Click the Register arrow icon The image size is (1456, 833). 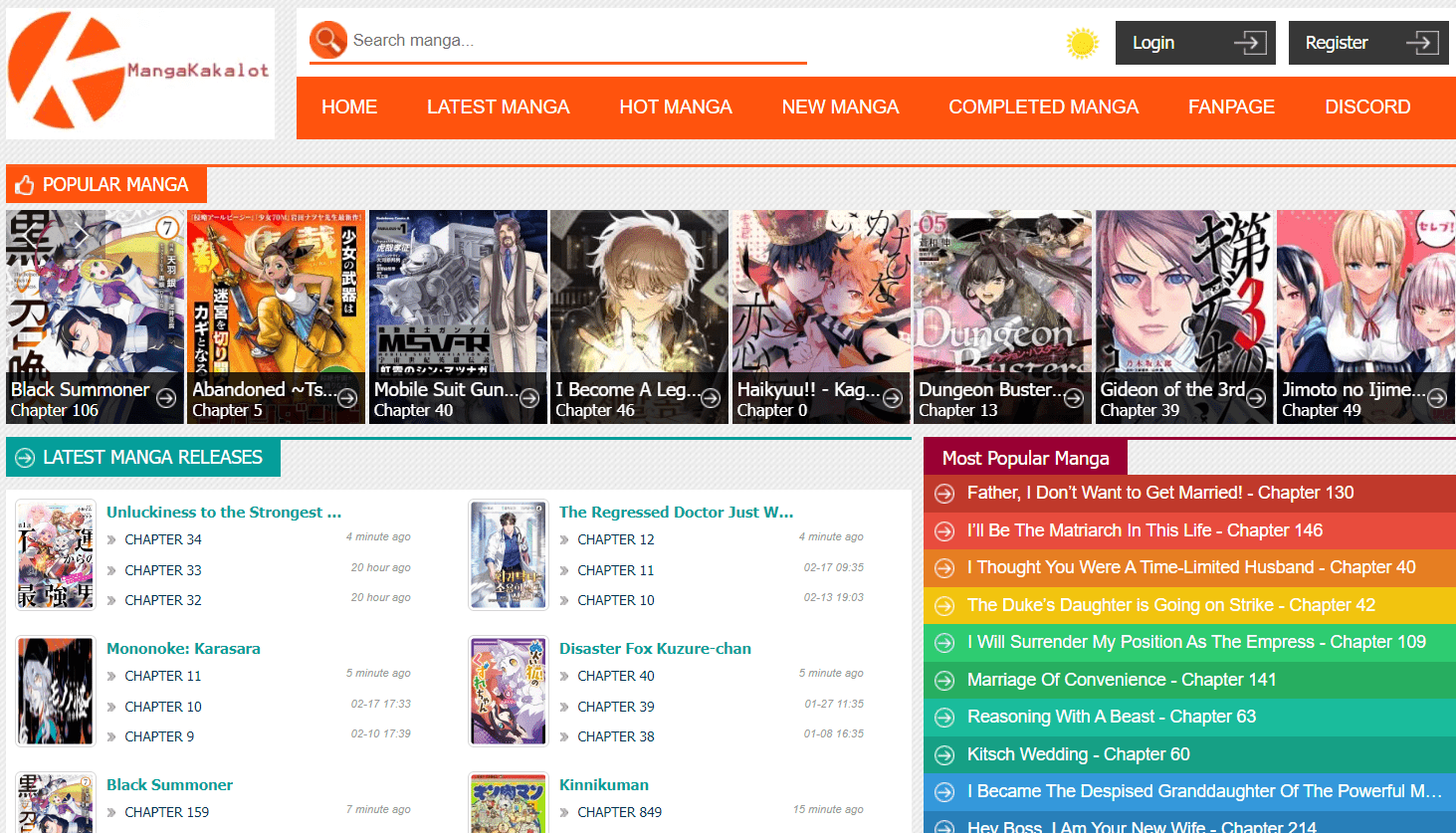point(1422,43)
